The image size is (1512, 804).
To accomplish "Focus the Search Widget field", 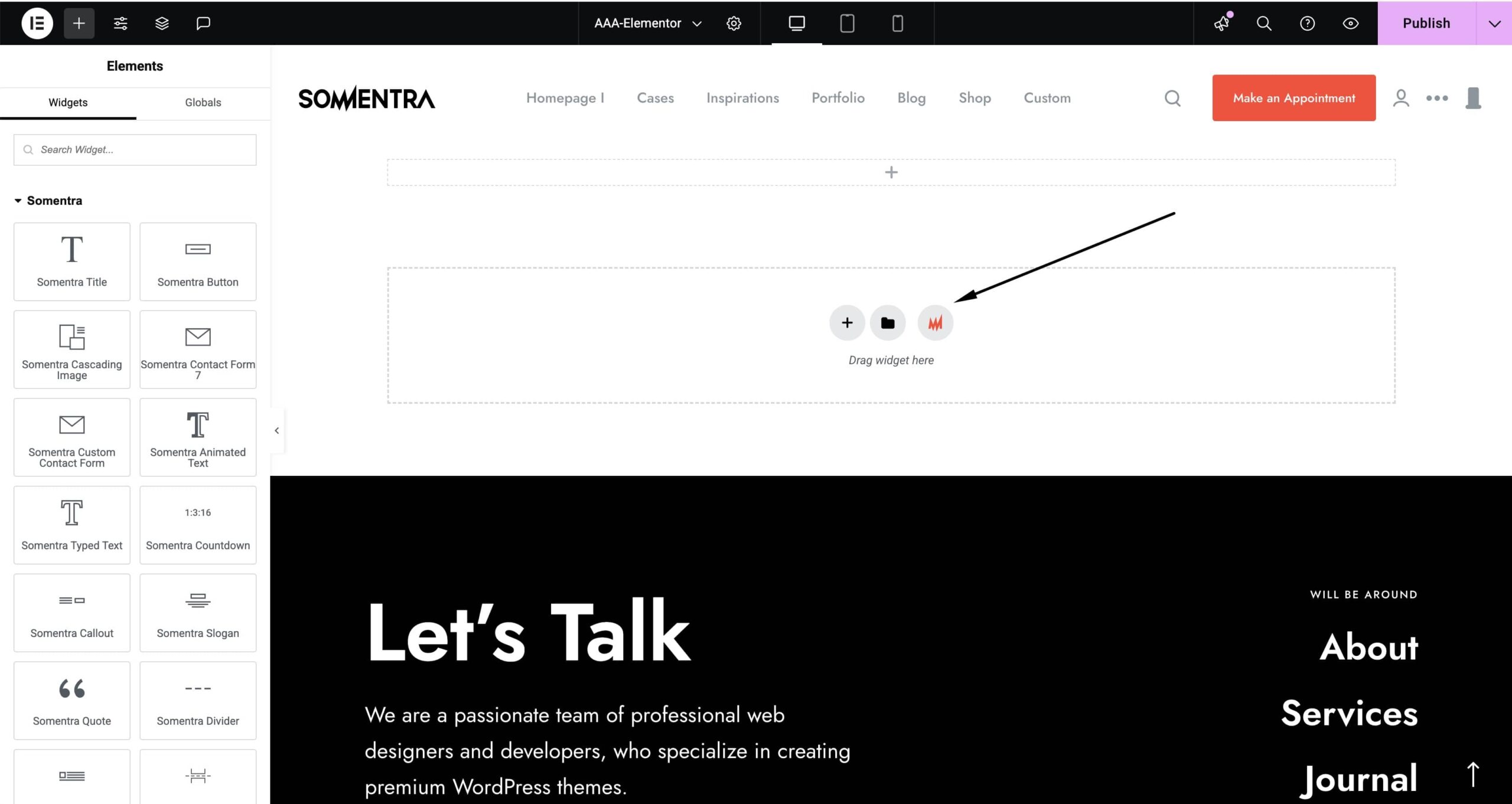I will pos(135,150).
